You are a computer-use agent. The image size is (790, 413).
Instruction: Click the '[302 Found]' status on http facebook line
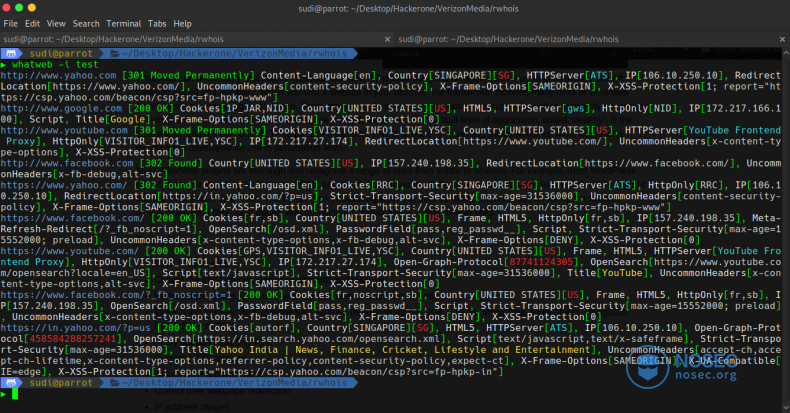(171, 163)
